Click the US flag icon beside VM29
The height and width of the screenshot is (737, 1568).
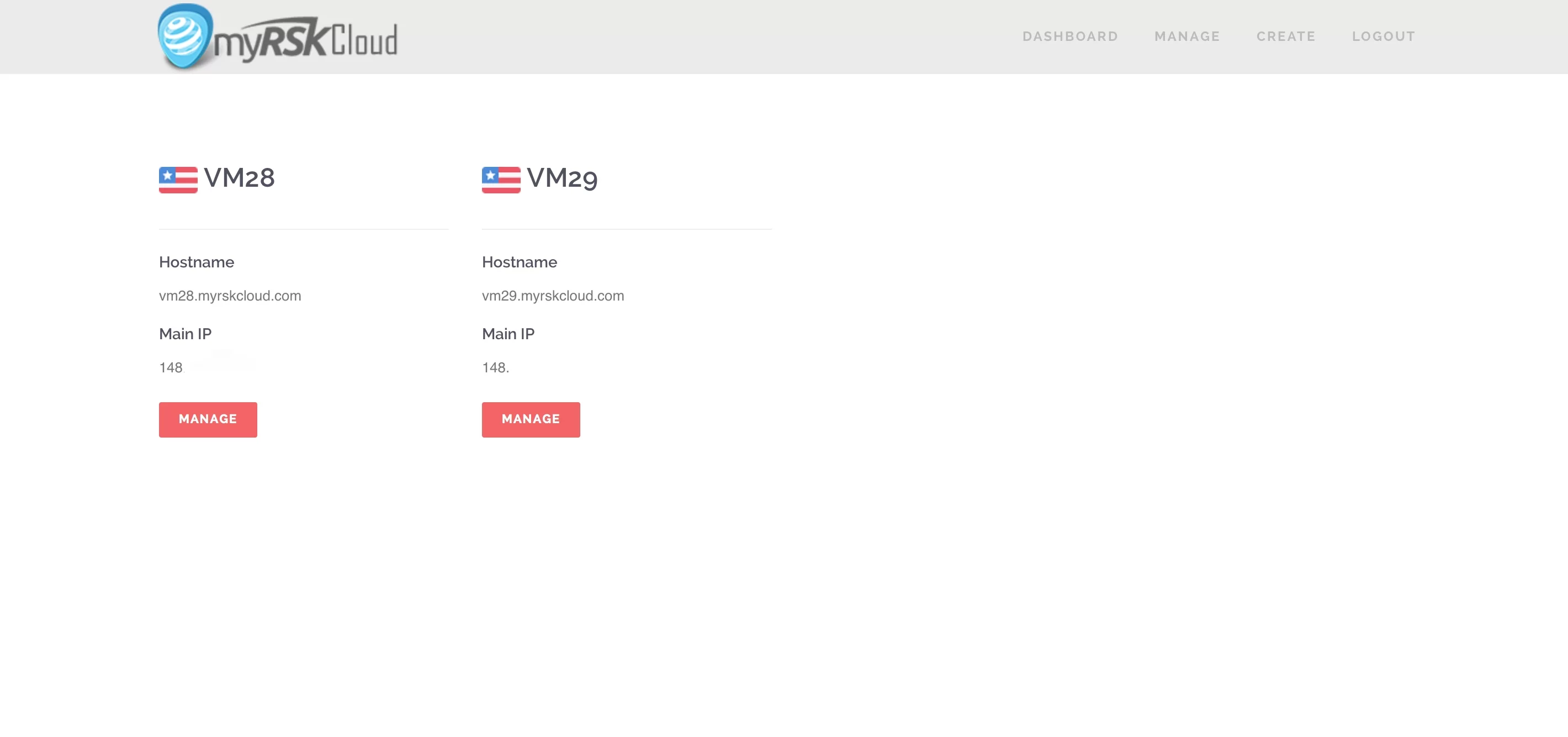501,180
